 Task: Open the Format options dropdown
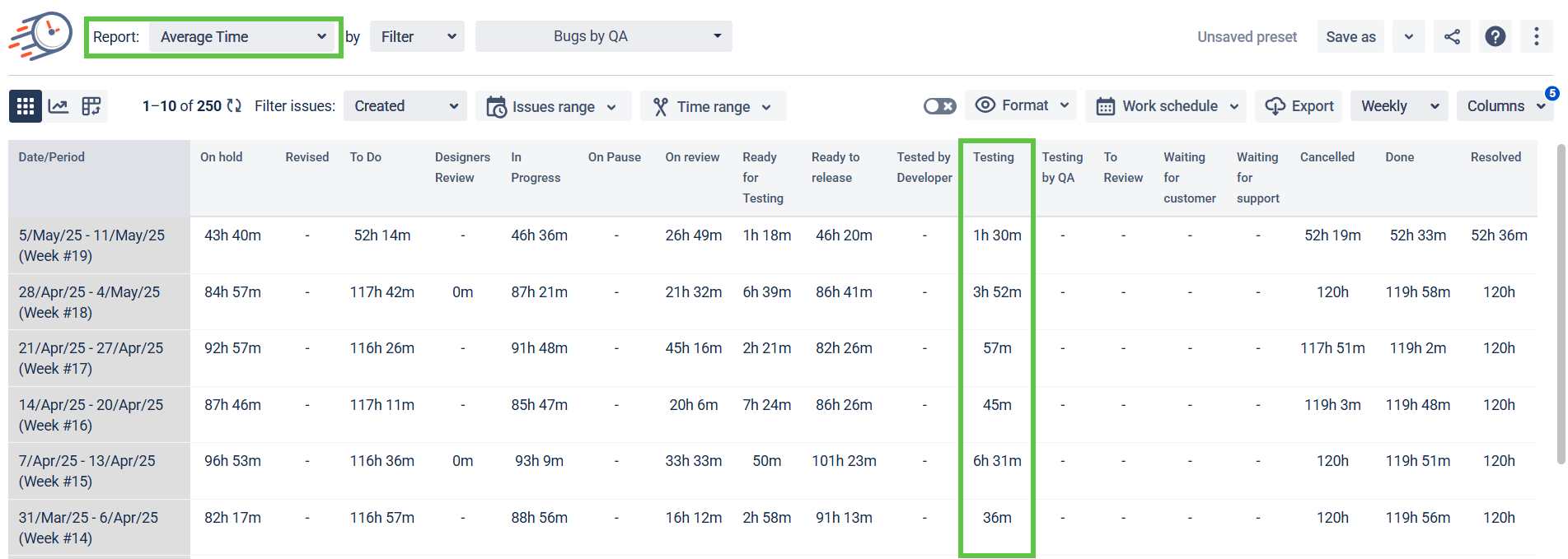1021,105
